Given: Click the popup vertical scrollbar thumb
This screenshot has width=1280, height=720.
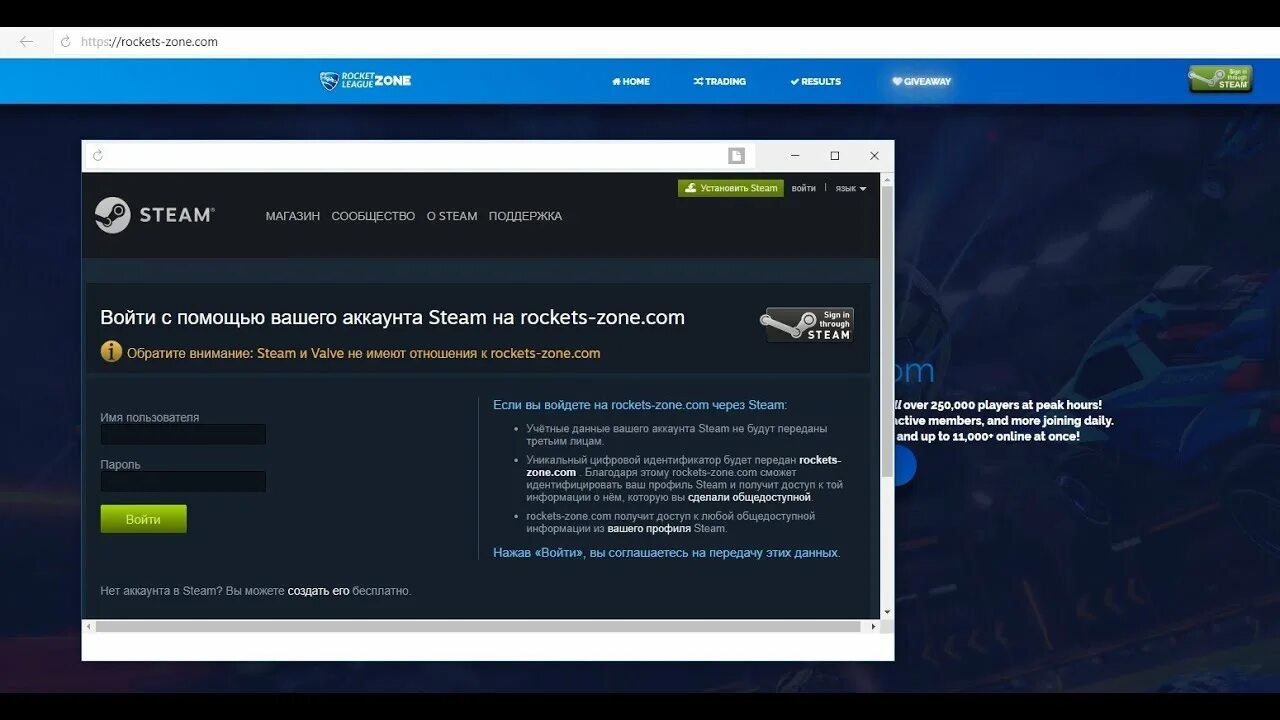Looking at the screenshot, I should pyautogui.click(x=887, y=331).
